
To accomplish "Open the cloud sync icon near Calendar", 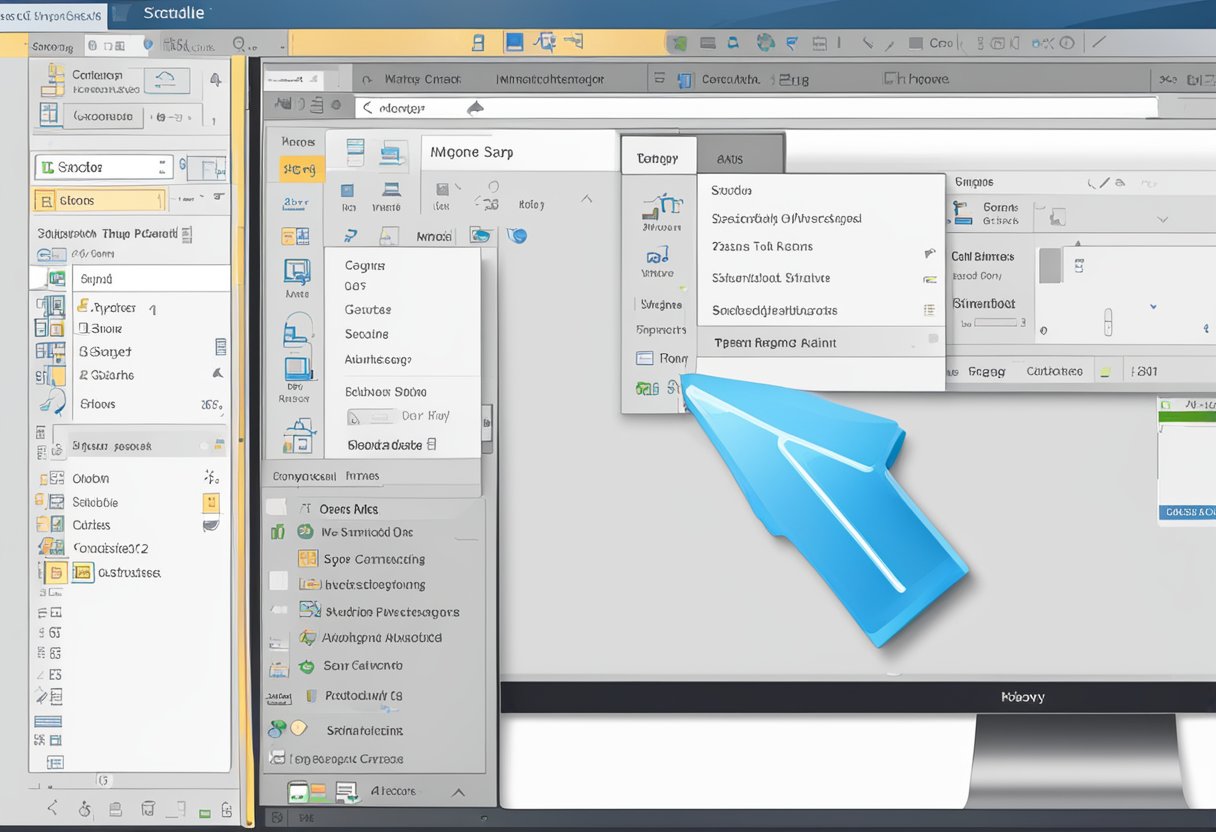I will click(167, 82).
